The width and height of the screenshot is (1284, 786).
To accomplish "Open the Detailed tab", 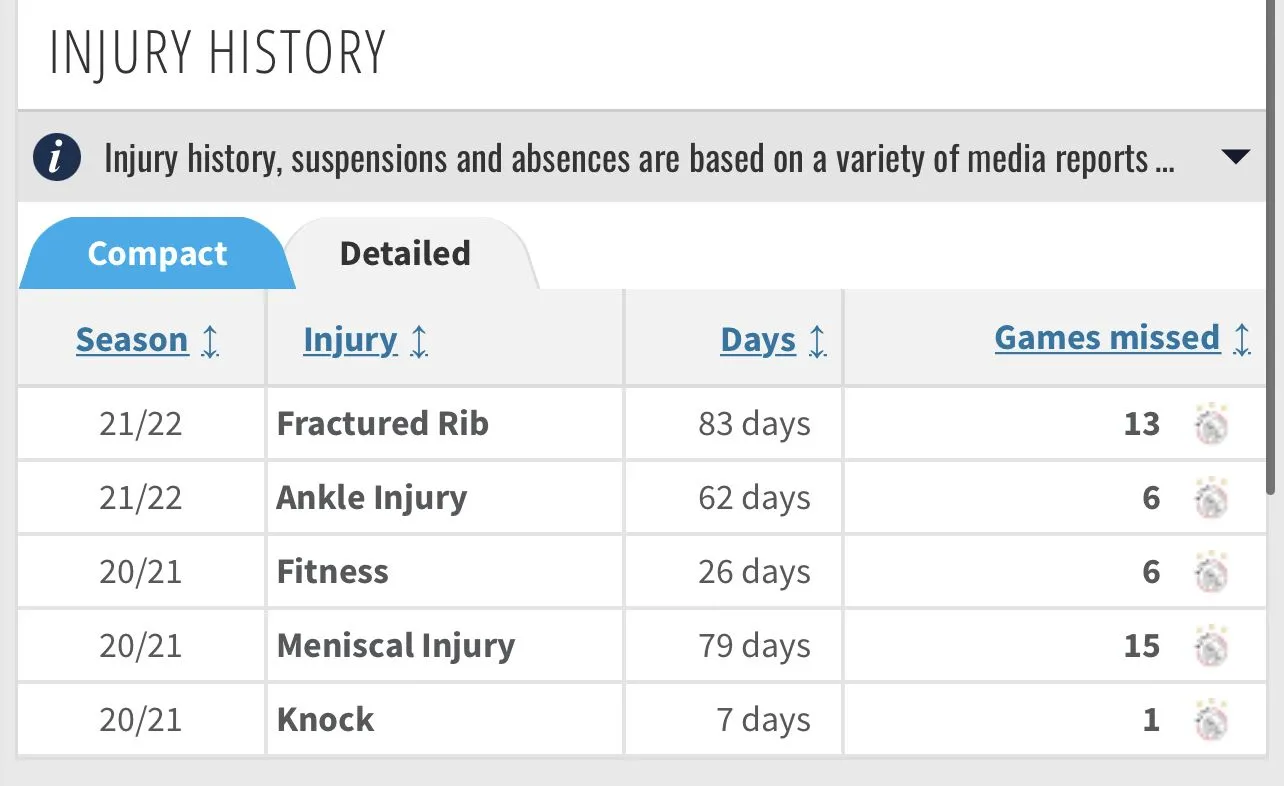I will coord(405,254).
